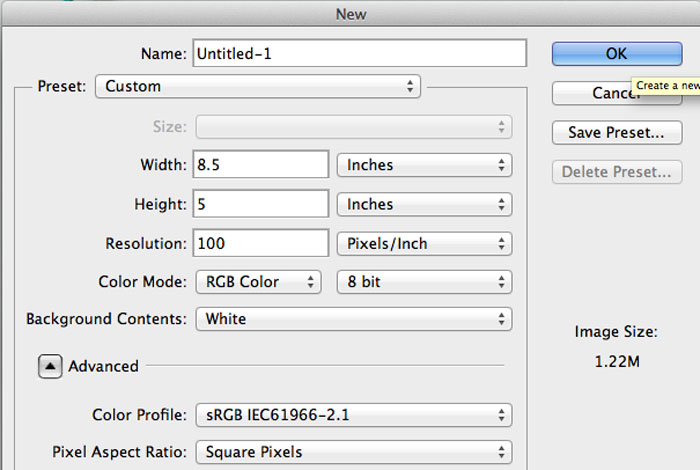Collapse the Advanced section triangle
700x470 pixels.
(x=50, y=366)
